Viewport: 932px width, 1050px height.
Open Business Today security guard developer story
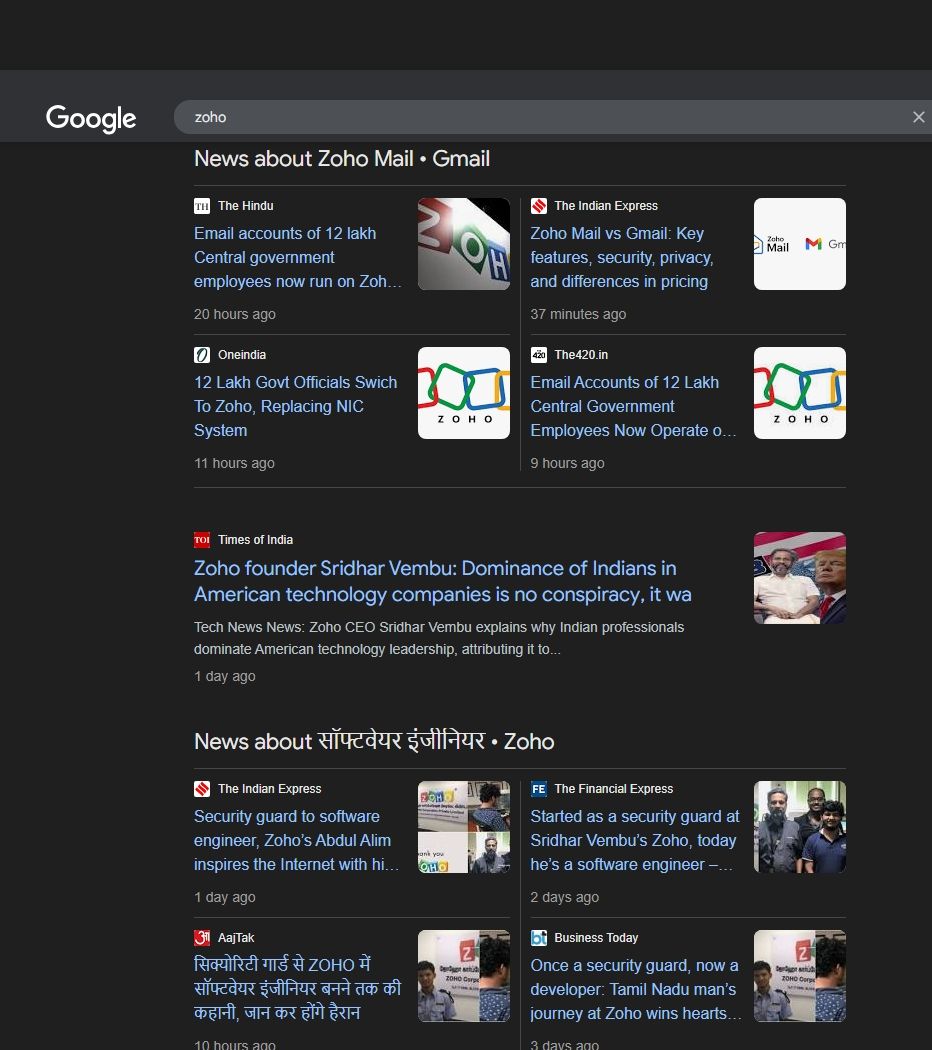tap(634, 989)
